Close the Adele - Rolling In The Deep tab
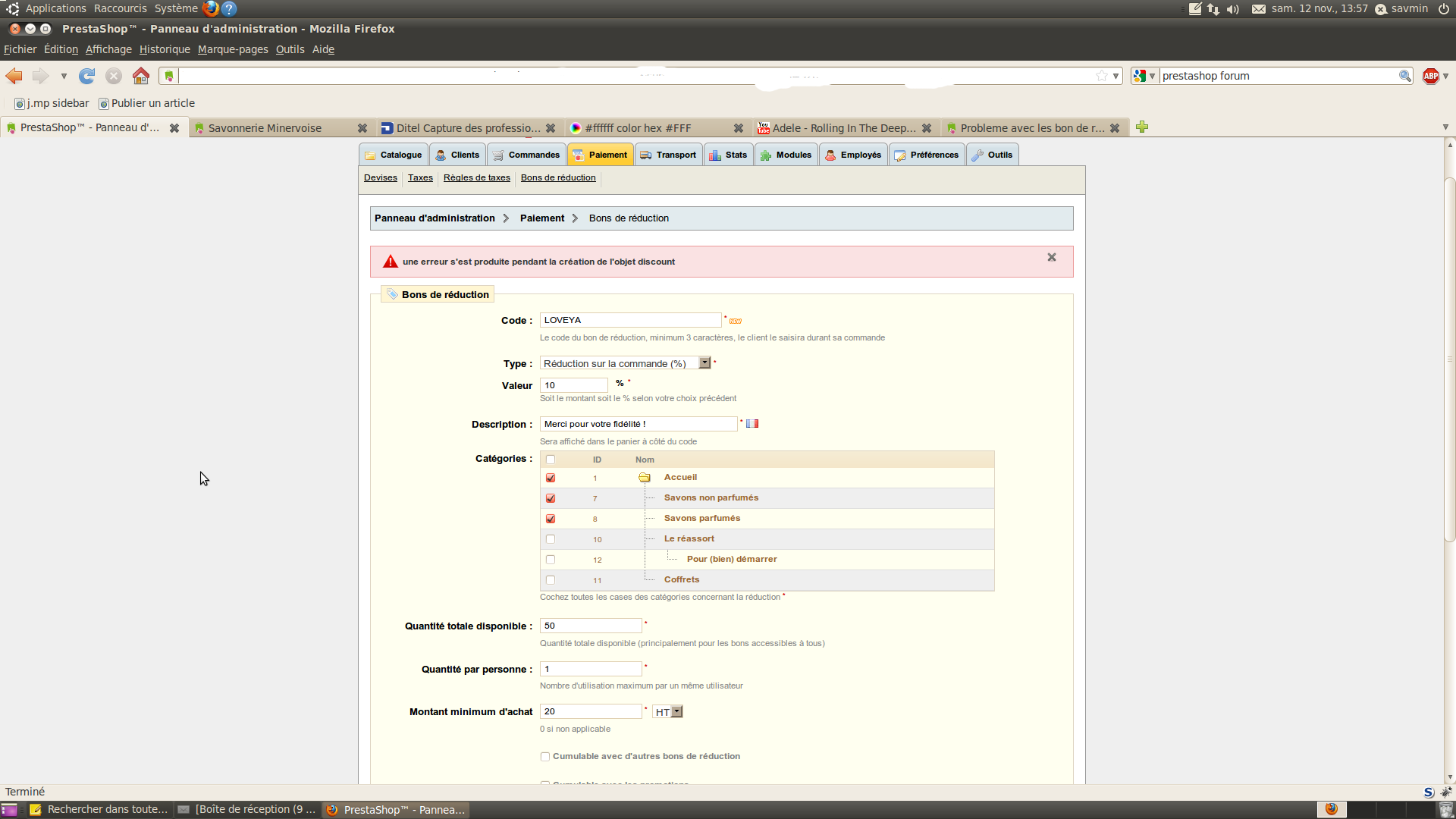The height and width of the screenshot is (819, 1456). tap(927, 128)
